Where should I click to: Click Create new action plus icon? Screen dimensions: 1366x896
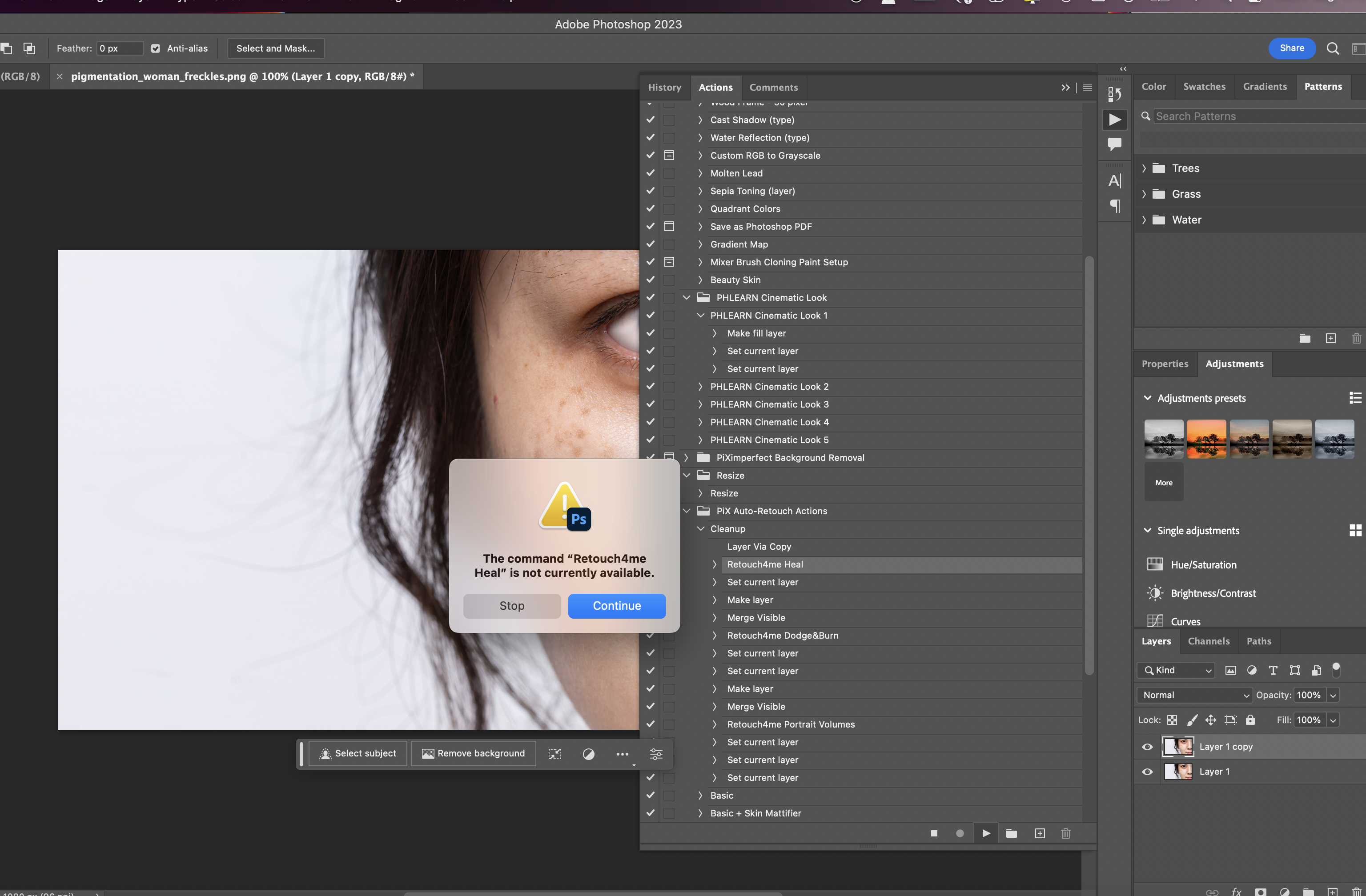[x=1040, y=833]
